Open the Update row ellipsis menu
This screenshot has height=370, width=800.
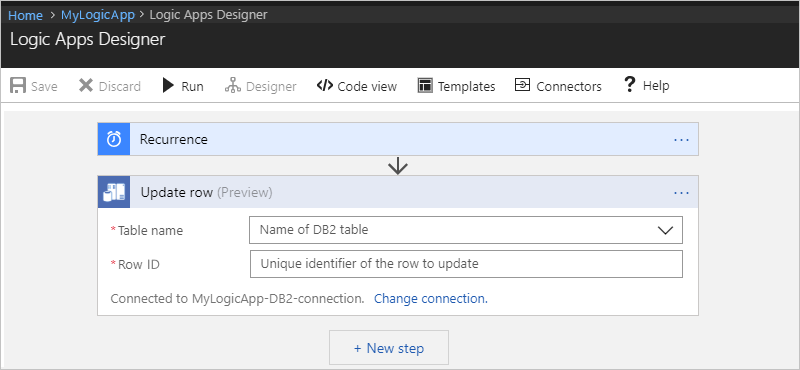point(681,193)
